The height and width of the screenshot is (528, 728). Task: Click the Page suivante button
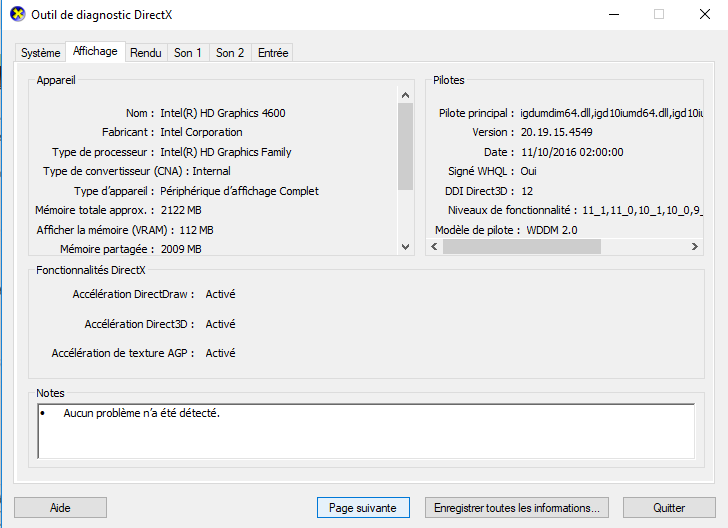coord(363,508)
